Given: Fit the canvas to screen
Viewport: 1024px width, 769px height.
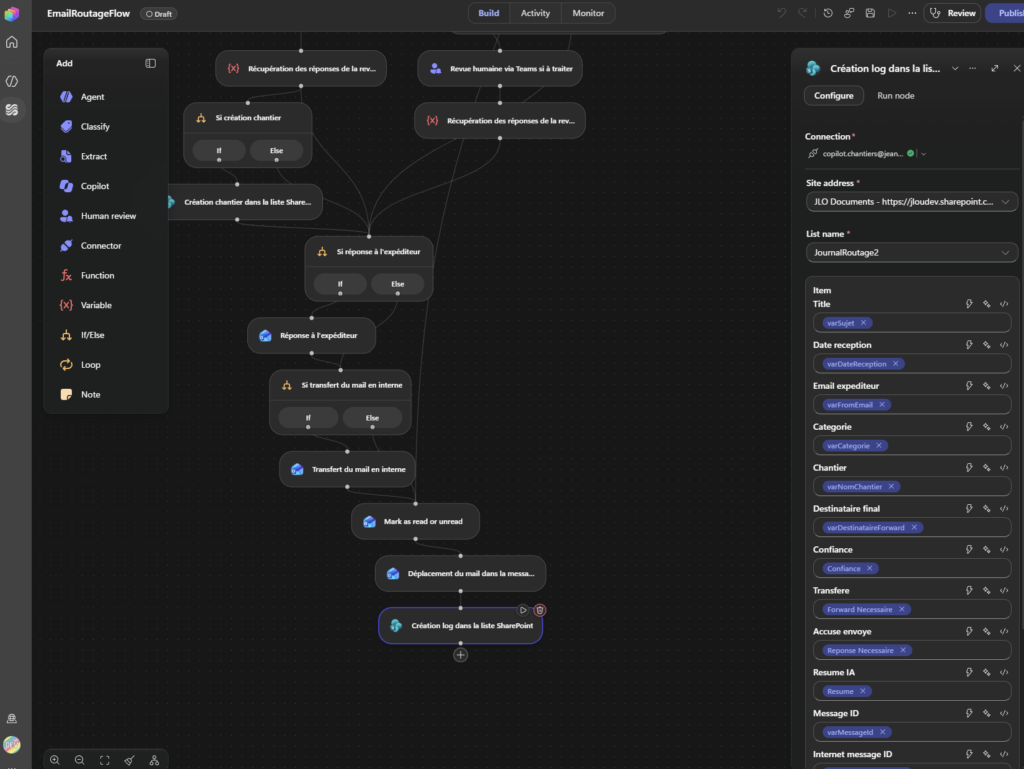Looking at the screenshot, I should click(104, 761).
